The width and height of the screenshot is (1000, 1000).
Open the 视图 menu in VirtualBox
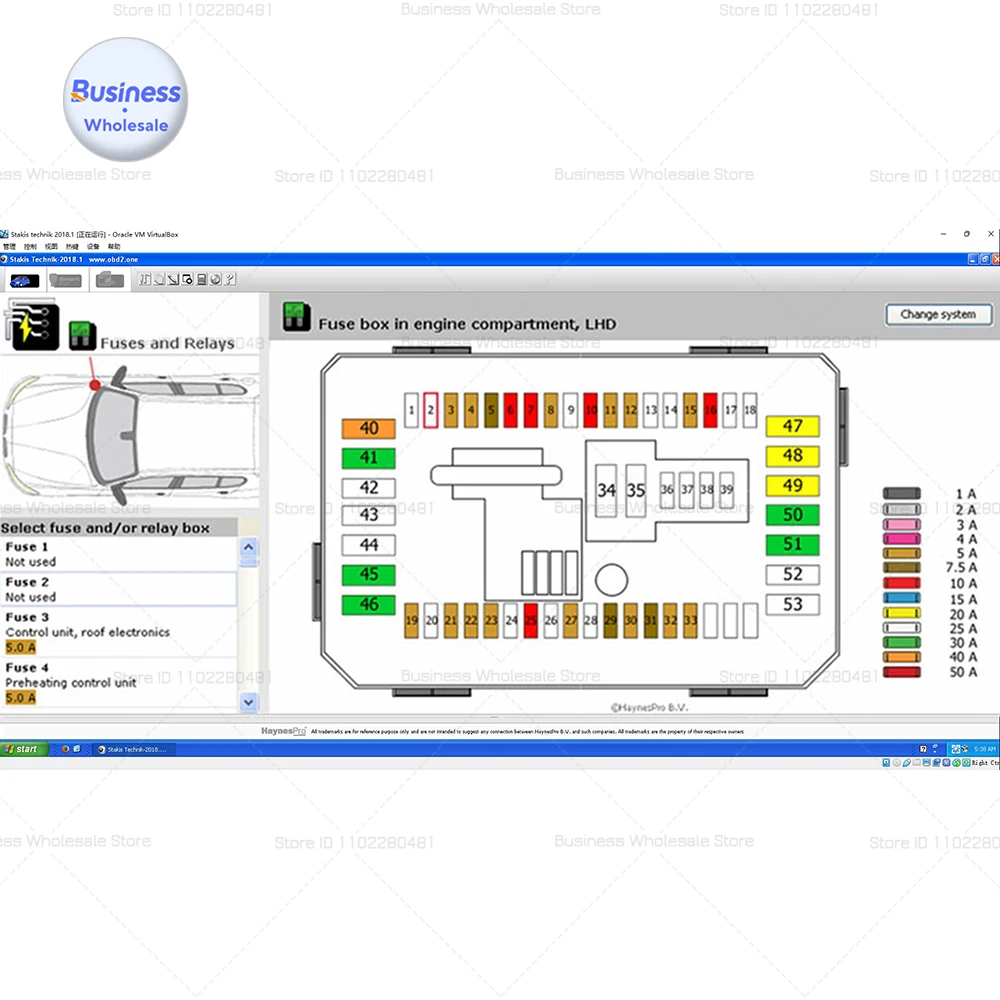(x=51, y=247)
